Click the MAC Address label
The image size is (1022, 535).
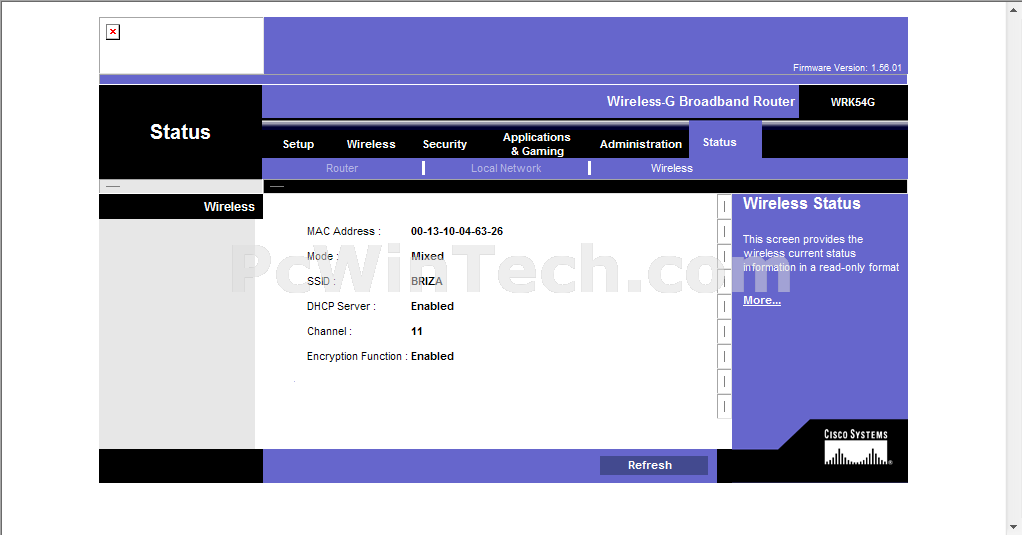343,231
